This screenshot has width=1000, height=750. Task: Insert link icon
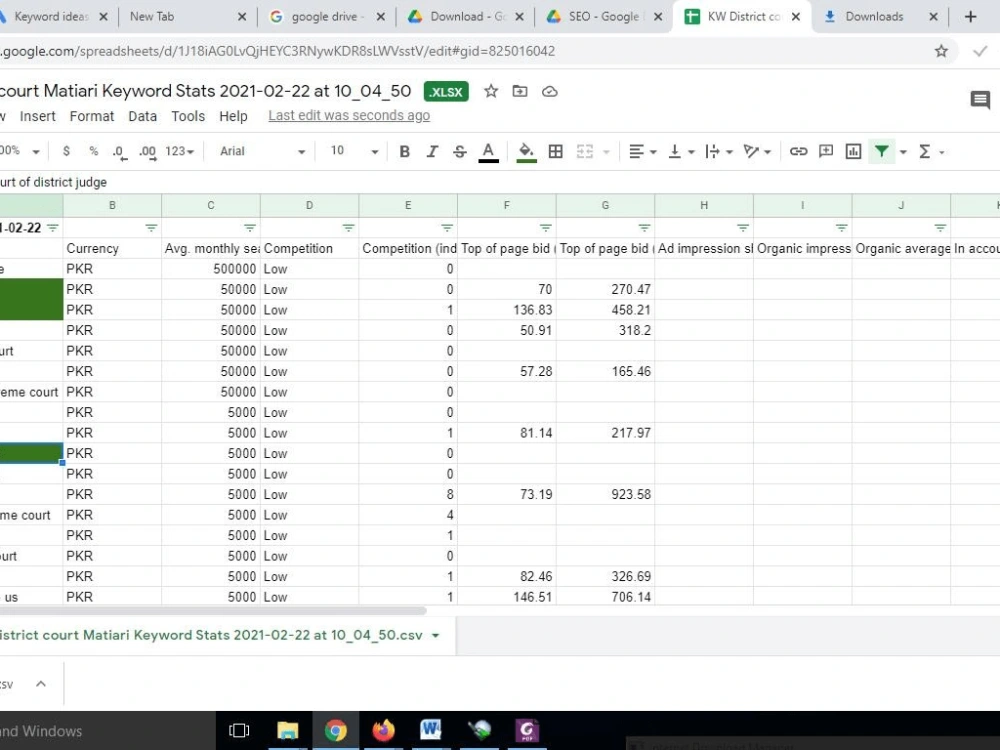798,151
